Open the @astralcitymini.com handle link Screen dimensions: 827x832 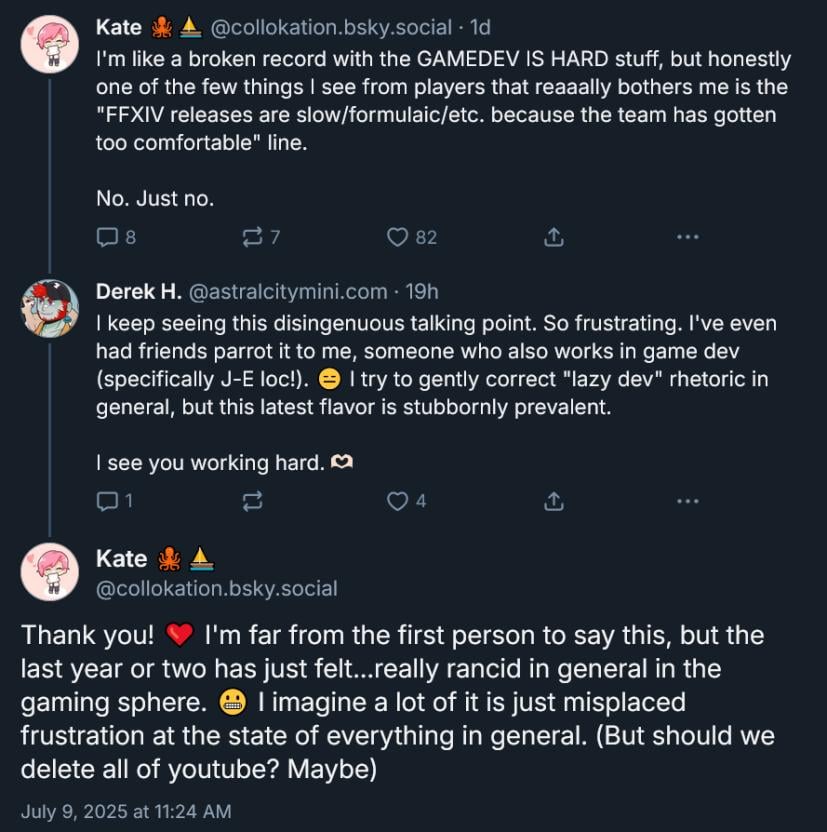(287, 292)
